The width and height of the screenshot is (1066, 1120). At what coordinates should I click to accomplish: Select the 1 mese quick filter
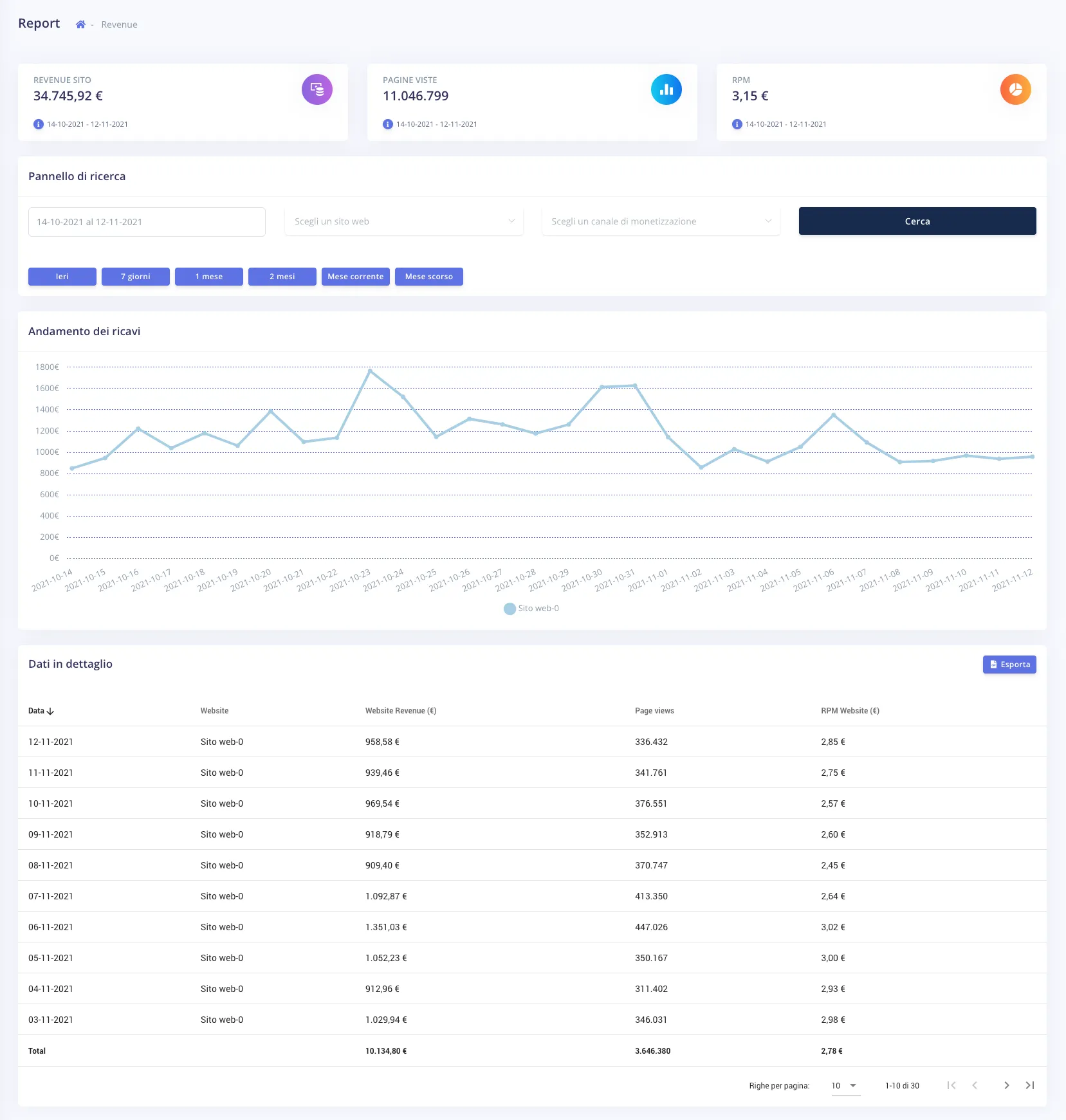click(209, 277)
